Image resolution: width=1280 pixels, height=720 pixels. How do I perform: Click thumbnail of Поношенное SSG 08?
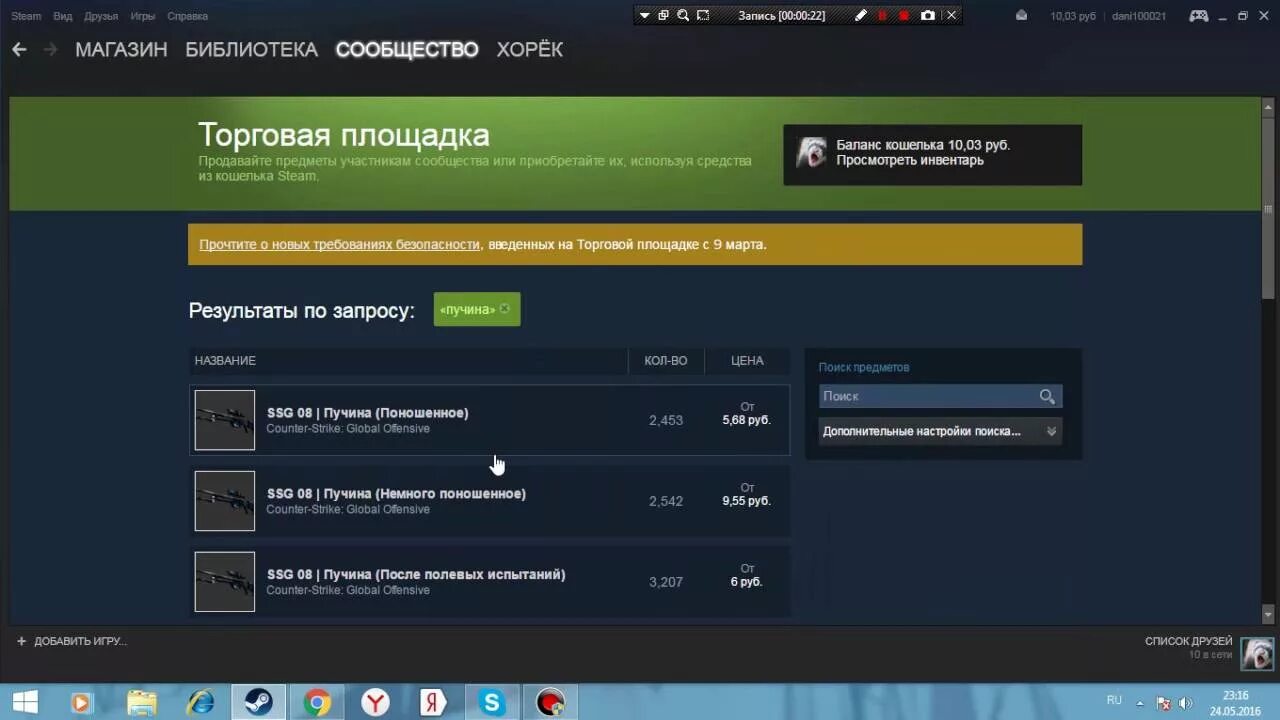pos(225,420)
